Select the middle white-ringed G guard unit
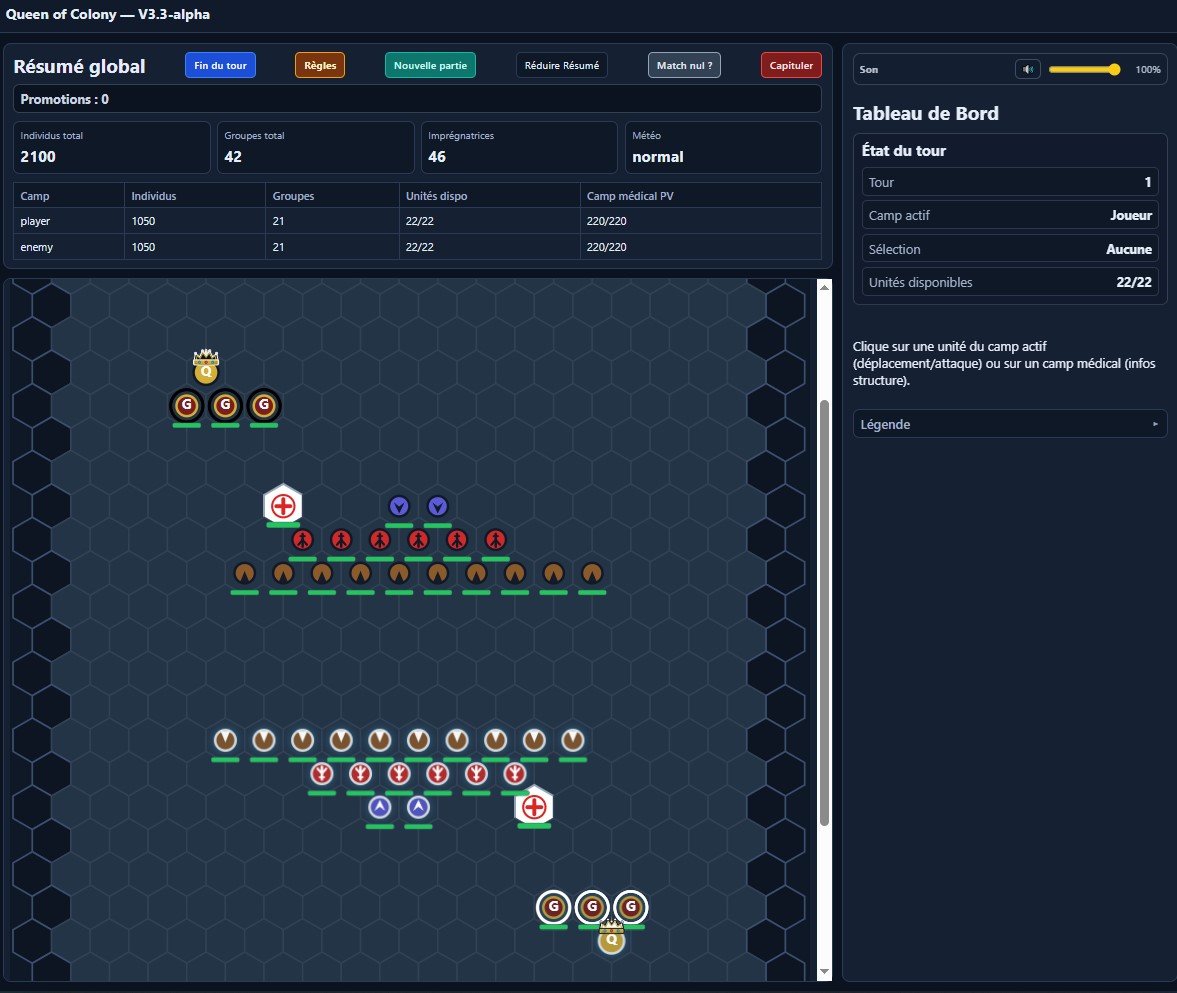The image size is (1177, 993). tap(592, 907)
